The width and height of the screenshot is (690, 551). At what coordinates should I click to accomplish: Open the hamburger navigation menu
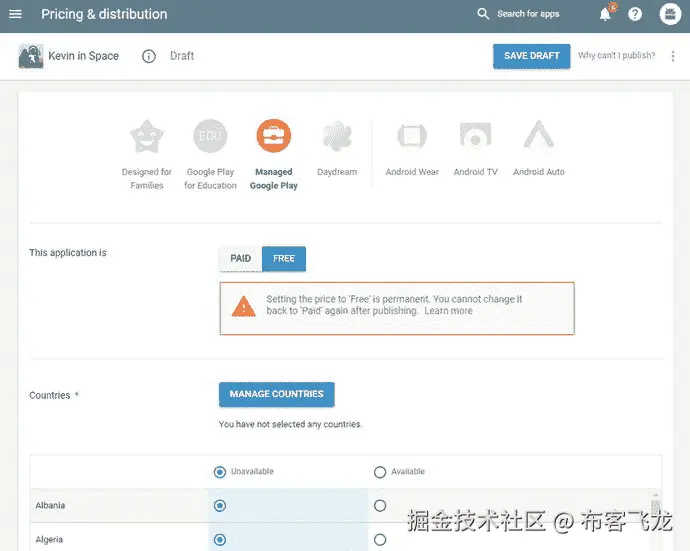15,14
